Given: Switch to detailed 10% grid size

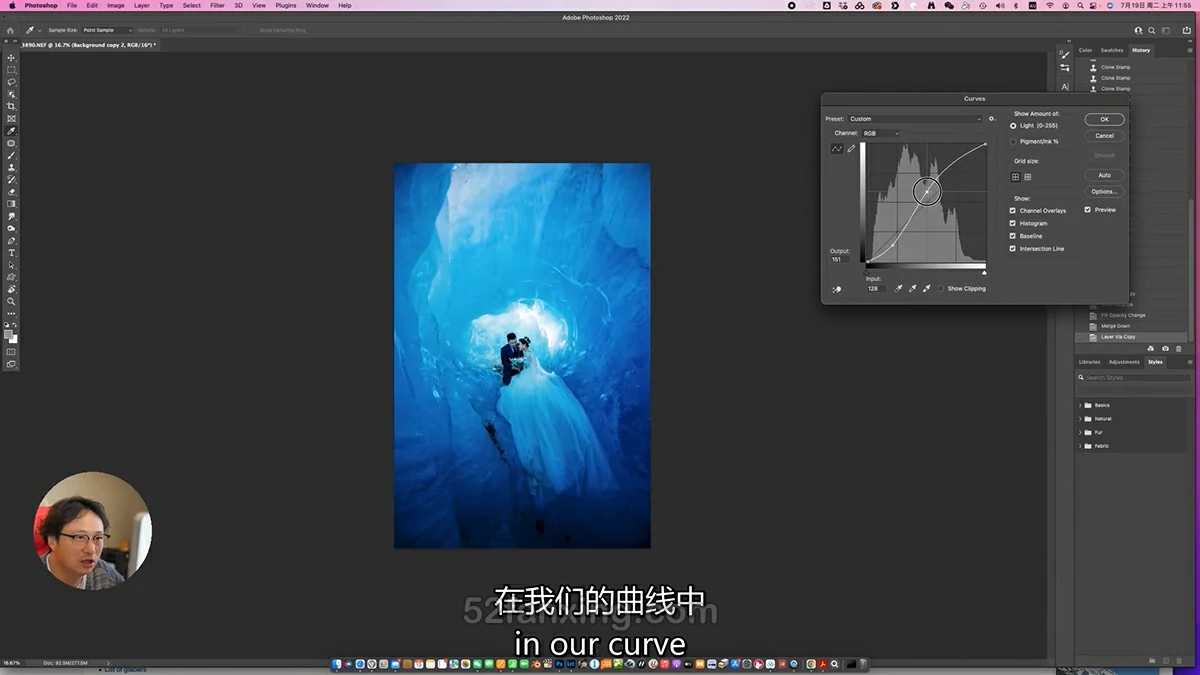Looking at the screenshot, I should pos(1027,177).
